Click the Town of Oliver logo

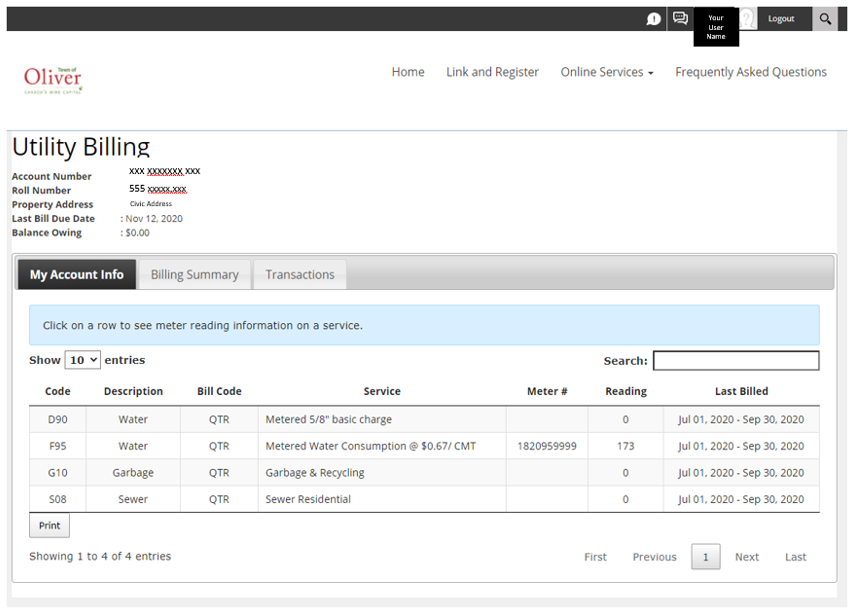pyautogui.click(x=53, y=79)
